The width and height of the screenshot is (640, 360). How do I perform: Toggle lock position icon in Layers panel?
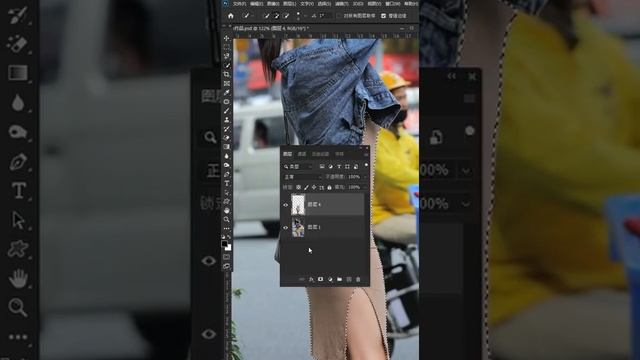click(x=314, y=187)
